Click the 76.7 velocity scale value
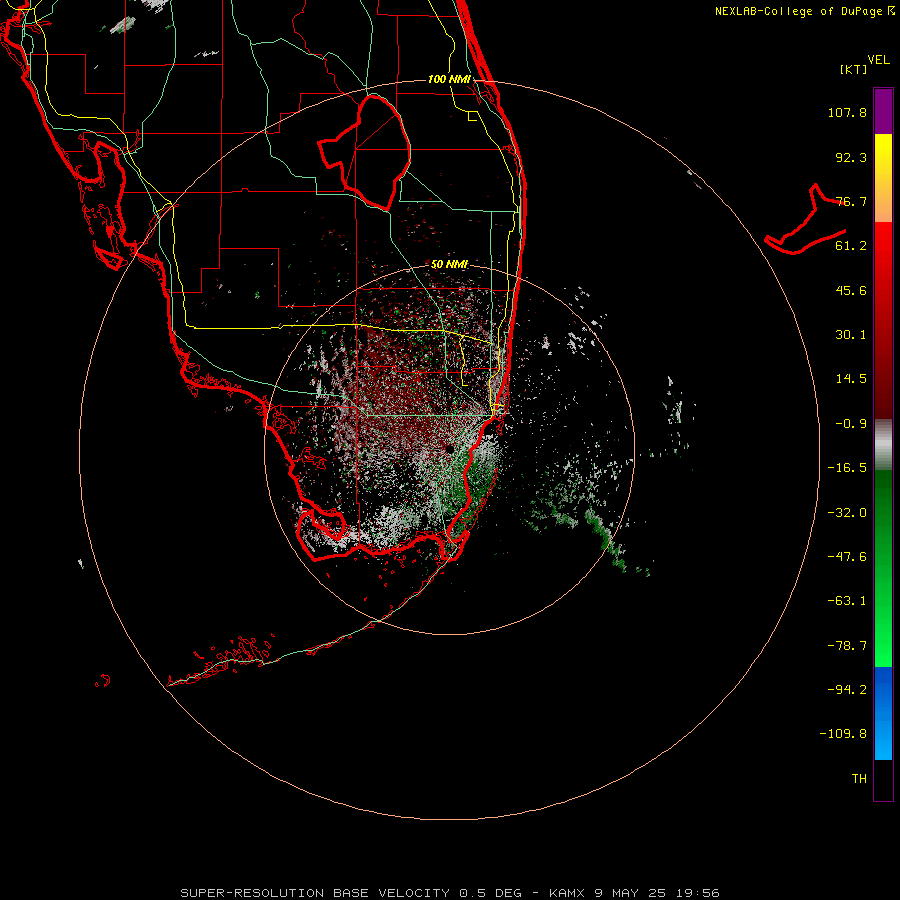Image resolution: width=900 pixels, height=900 pixels. point(851,201)
